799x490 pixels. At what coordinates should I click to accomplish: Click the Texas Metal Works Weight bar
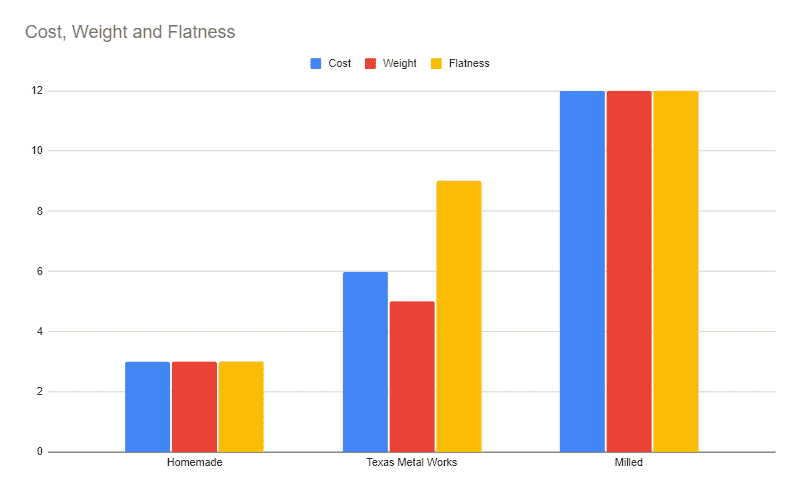pos(412,376)
